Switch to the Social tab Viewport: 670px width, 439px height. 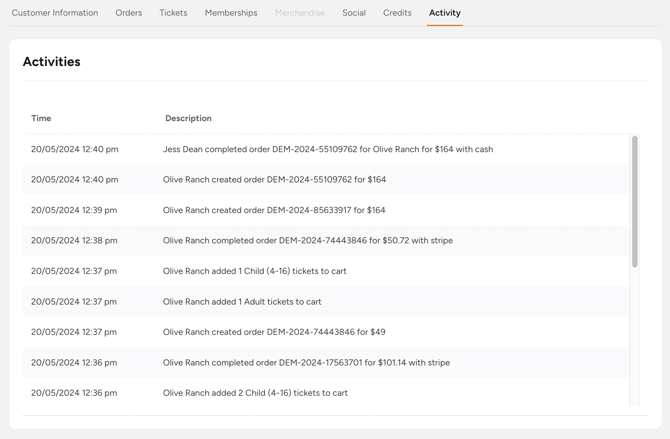(354, 13)
